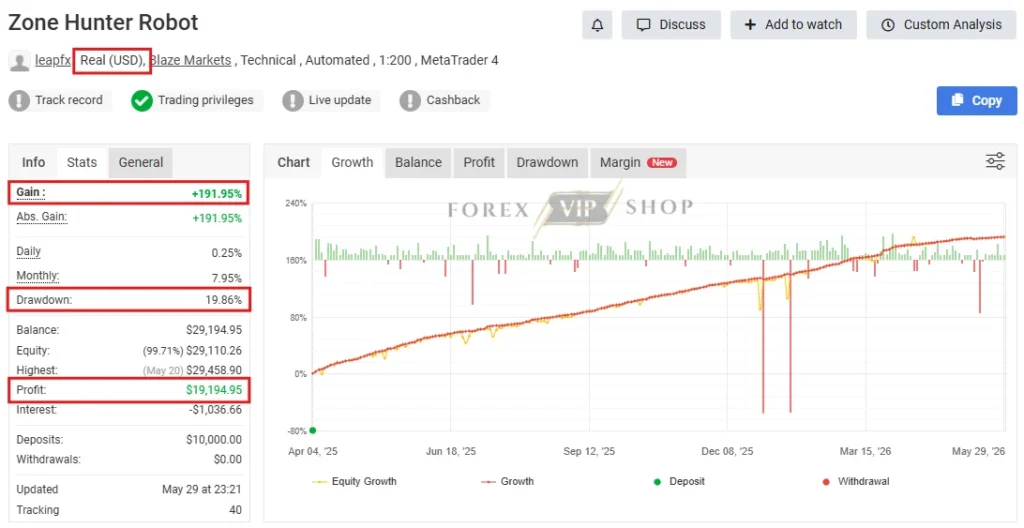Click the Deposits value $10,000.00

(x=214, y=440)
